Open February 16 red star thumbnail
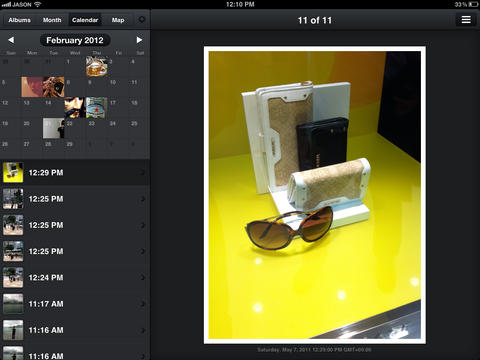480x360 pixels. click(97, 107)
